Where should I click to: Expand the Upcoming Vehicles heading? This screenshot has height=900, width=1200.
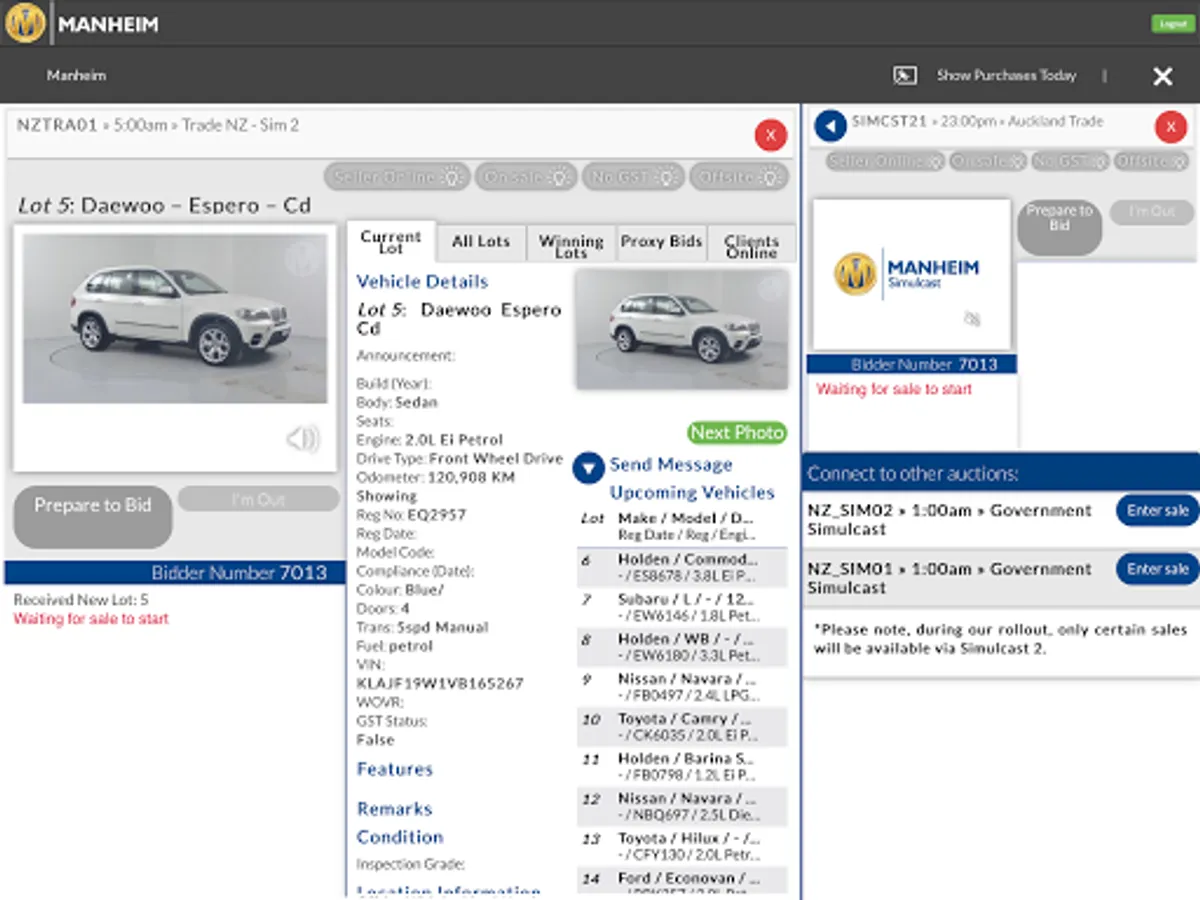point(692,493)
